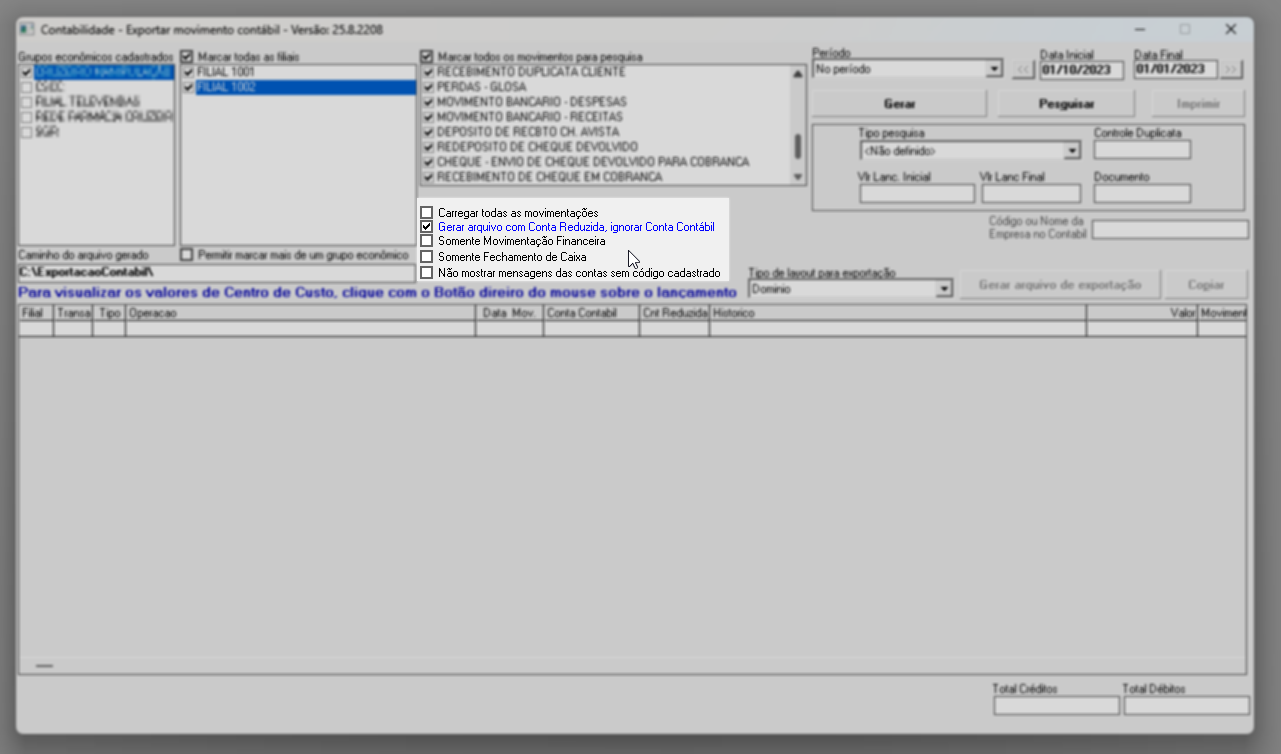Click the movements list scroll-down arrow
Viewport: 1281px width, 754px height.
[x=797, y=177]
